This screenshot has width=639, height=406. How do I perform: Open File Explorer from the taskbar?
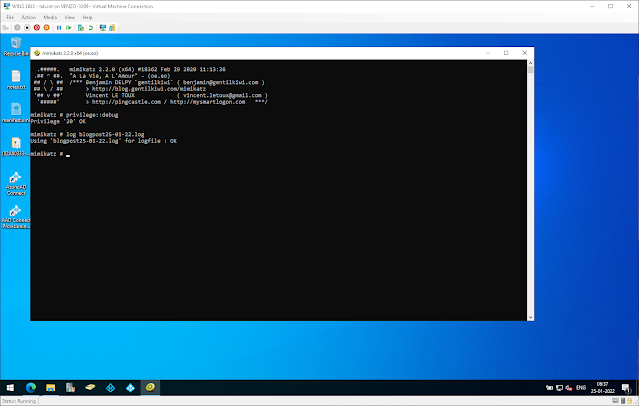click(x=51, y=388)
